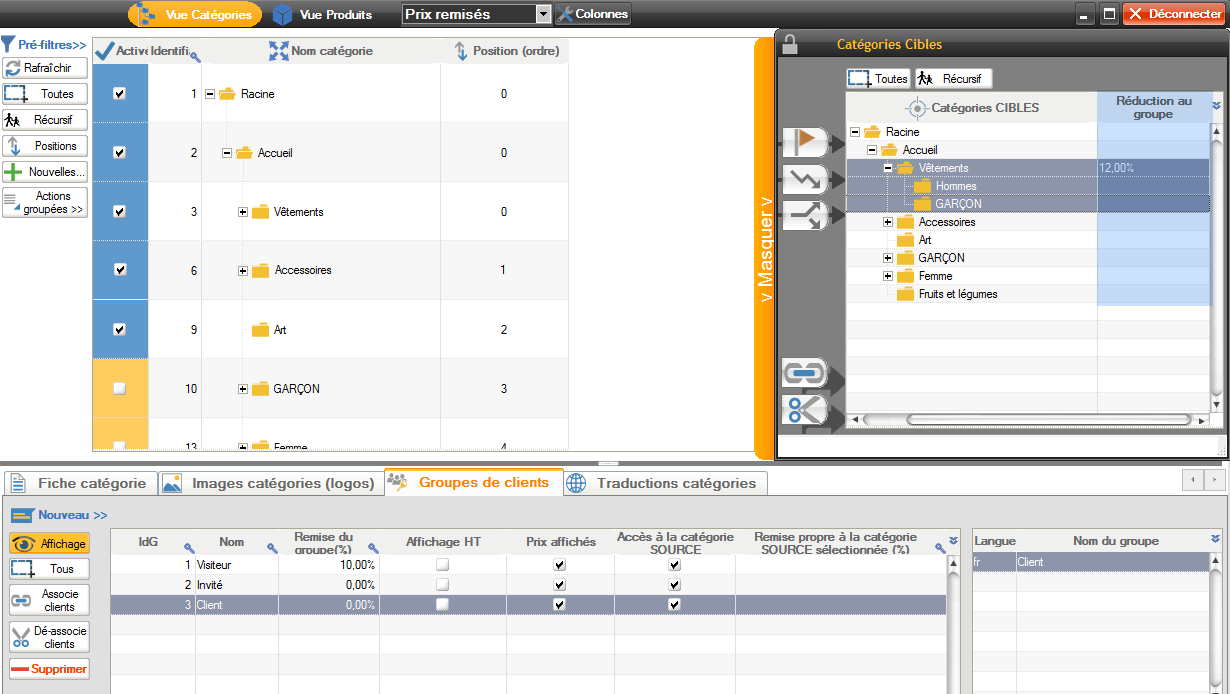Click the orange play arrow transfer icon
Viewport: 1230px width, 694px height.
coord(805,142)
